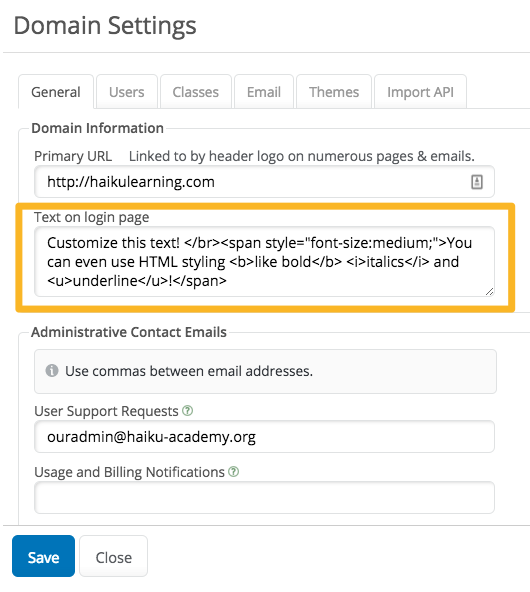Click the 'User Support Requests' label
Image resolution: width=530 pixels, height=592 pixels.
point(106,411)
